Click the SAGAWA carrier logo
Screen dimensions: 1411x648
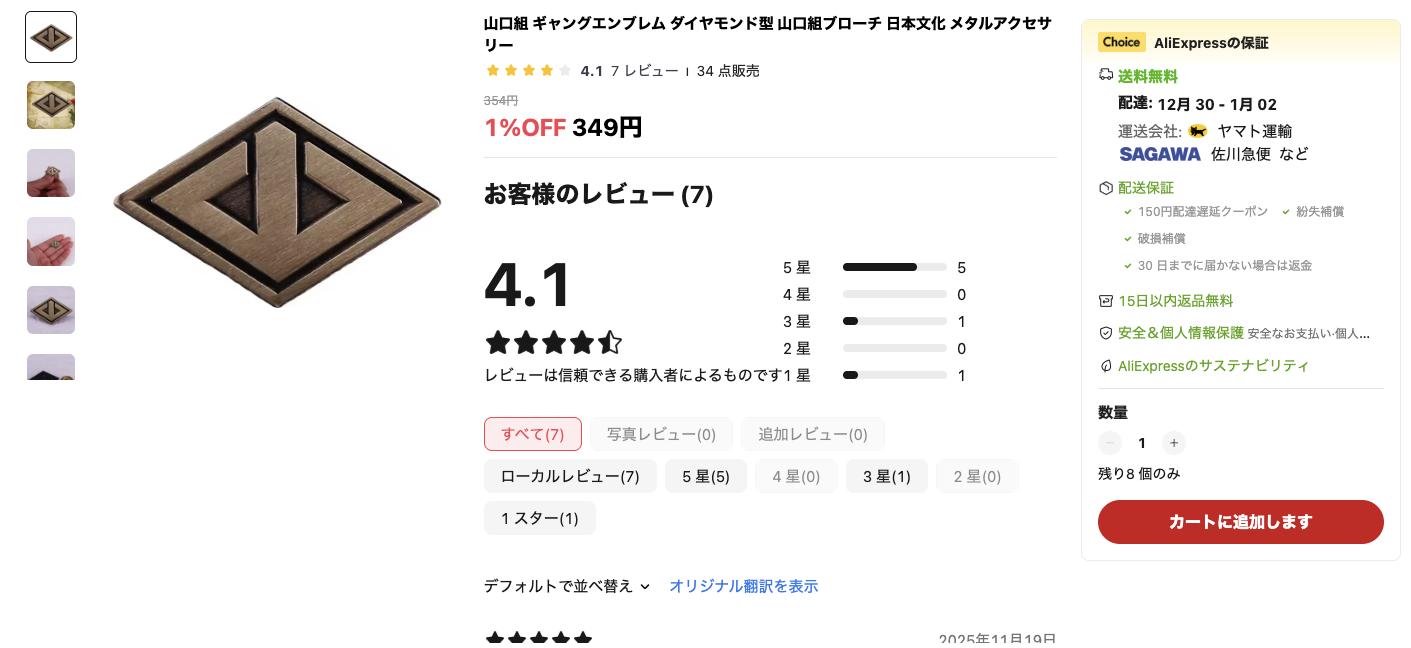point(1160,154)
